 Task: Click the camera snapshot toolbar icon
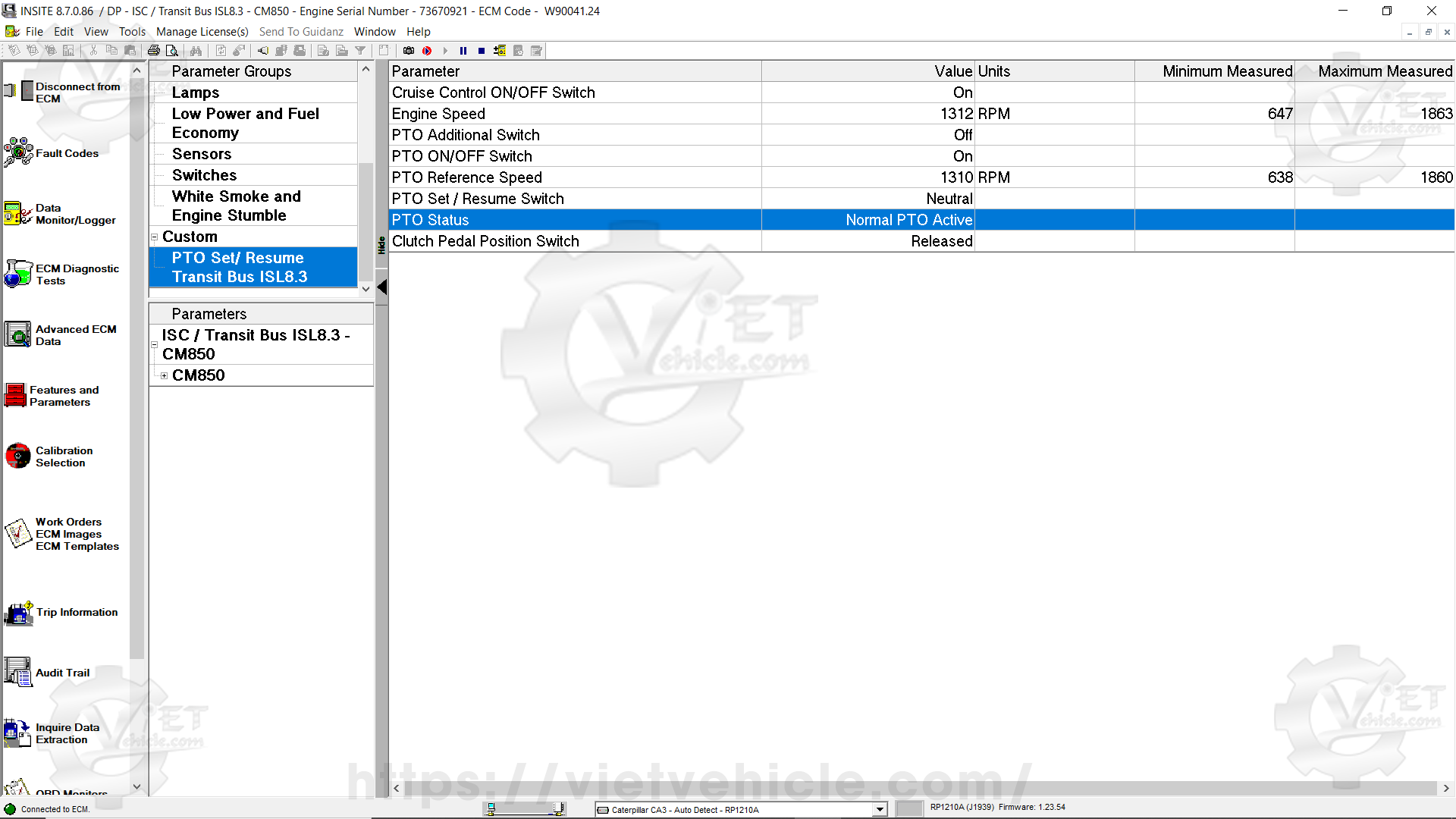(409, 51)
